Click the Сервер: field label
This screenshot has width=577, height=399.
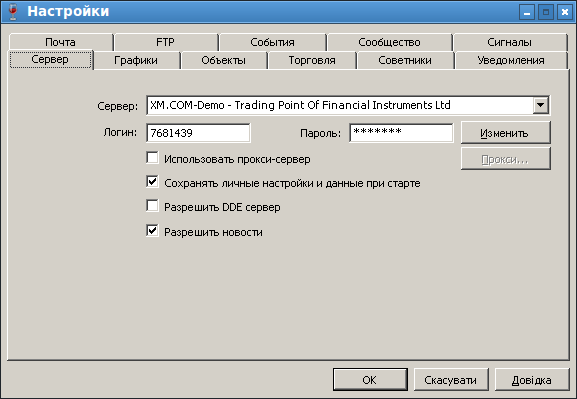click(118, 106)
